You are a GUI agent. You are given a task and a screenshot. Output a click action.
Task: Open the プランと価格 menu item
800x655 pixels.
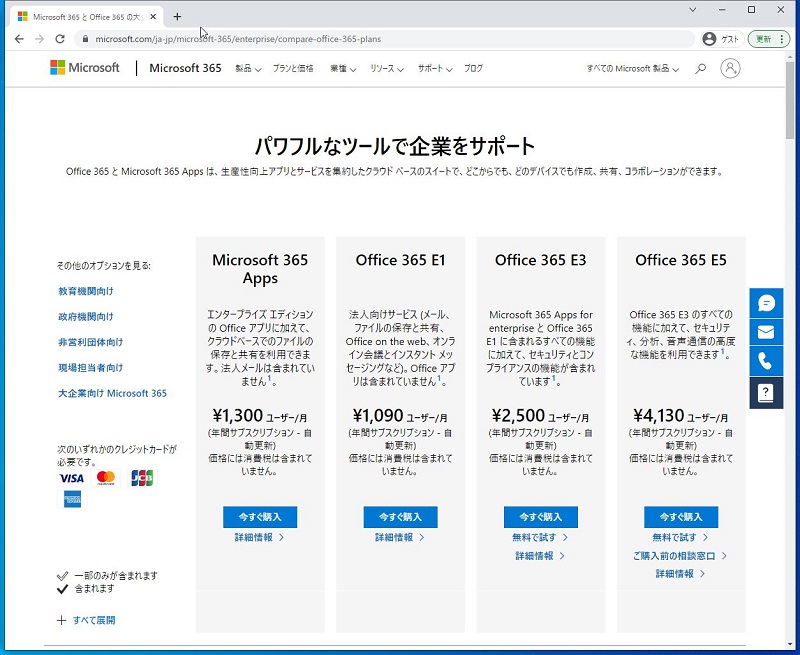click(x=293, y=68)
